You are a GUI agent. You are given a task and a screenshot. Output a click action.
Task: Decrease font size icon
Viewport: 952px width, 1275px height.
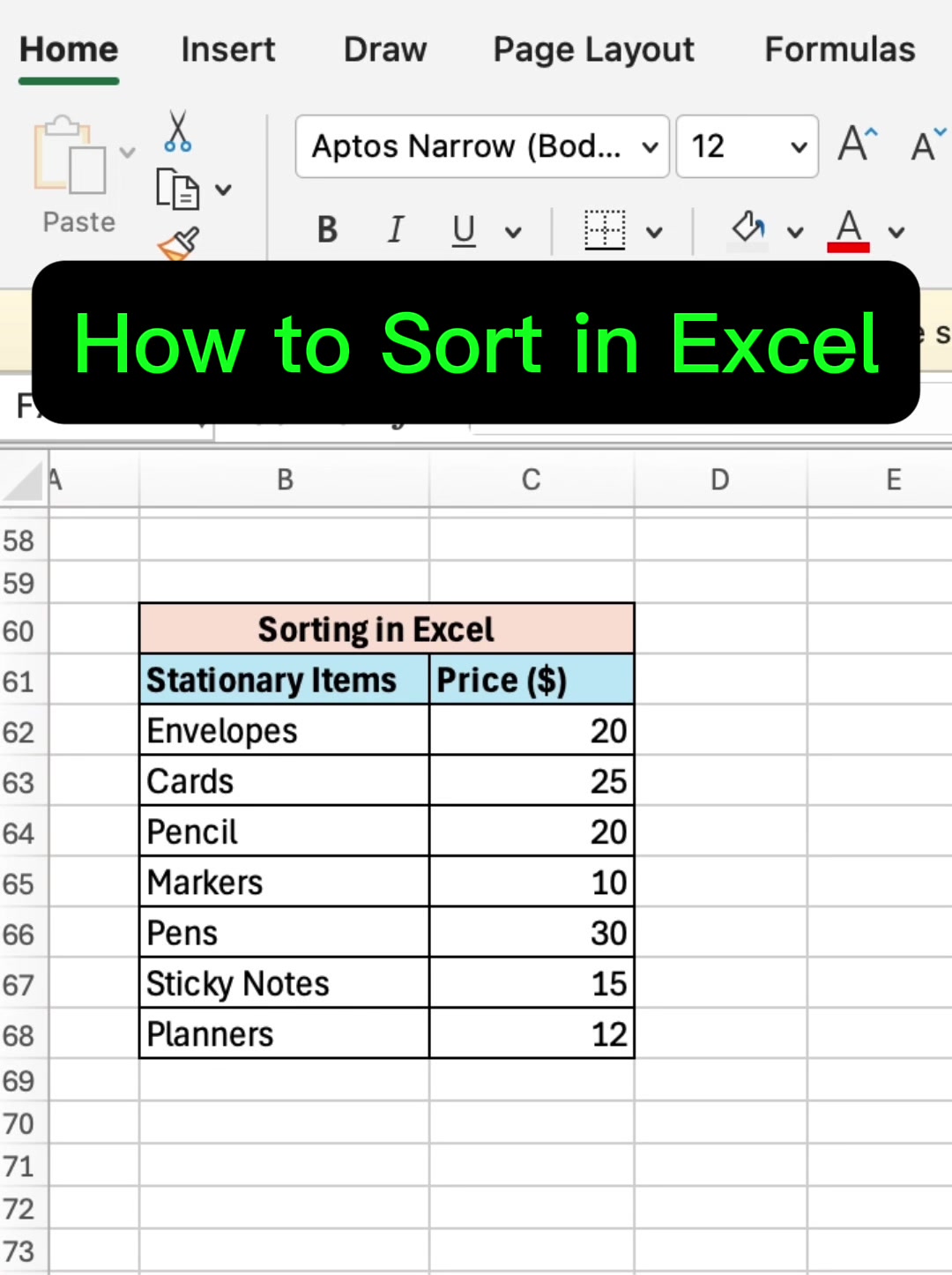click(928, 144)
